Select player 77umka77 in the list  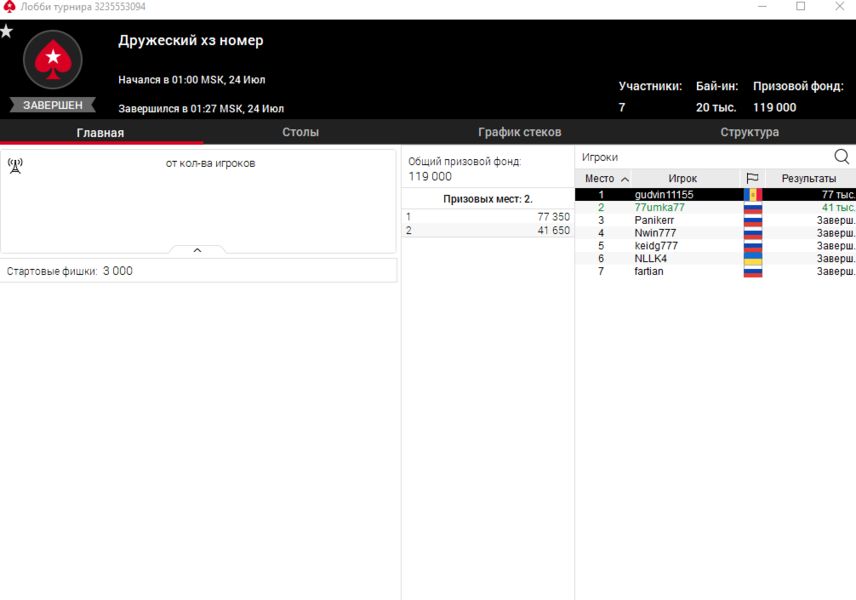click(x=660, y=207)
